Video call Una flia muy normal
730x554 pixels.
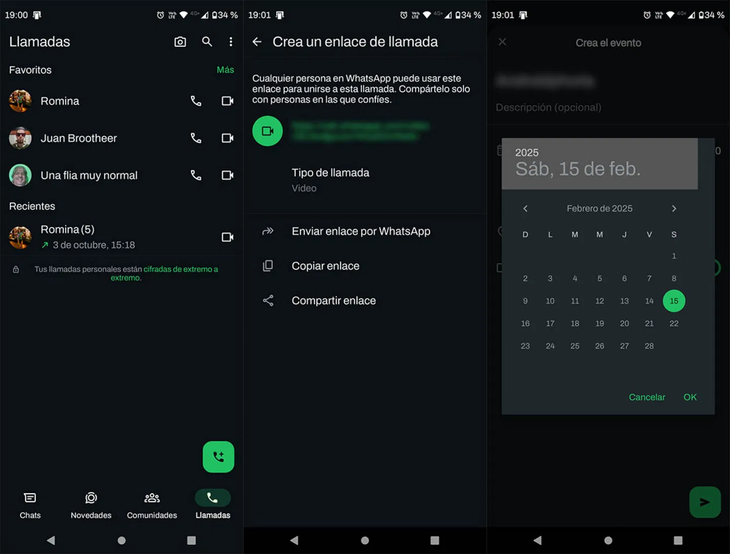227,176
